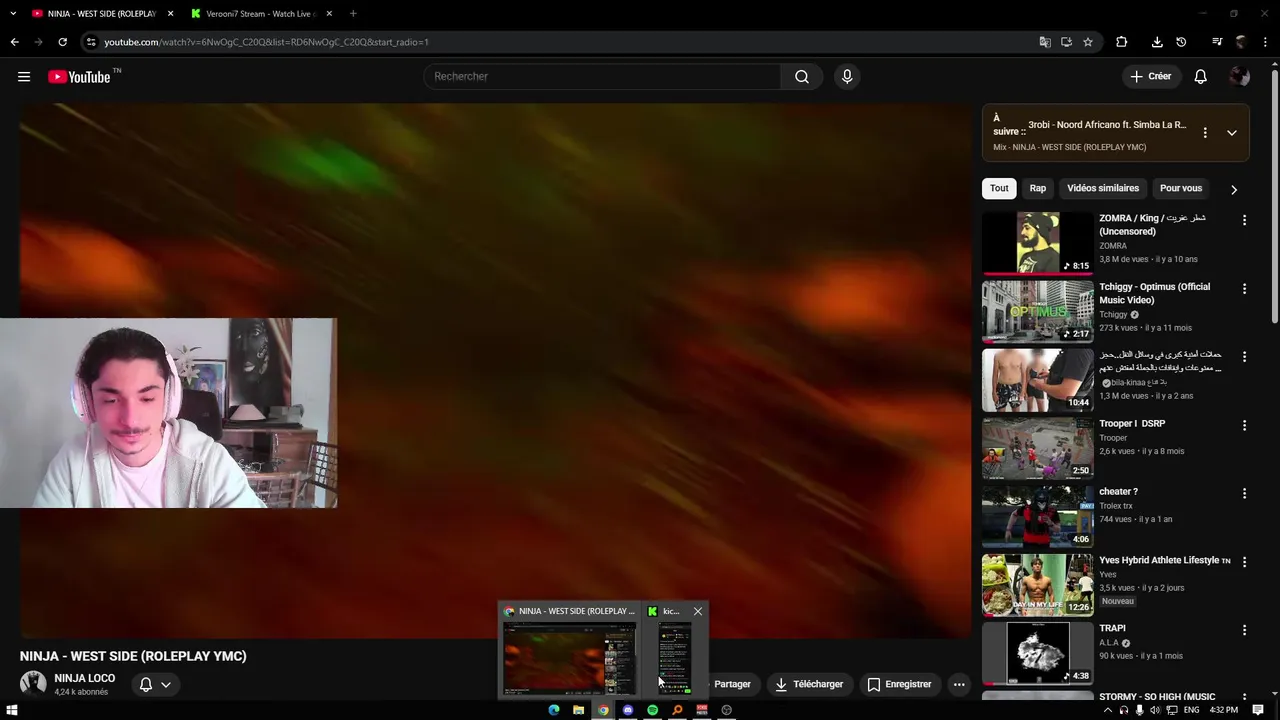Open volume control in system tray
The width and height of the screenshot is (1280, 720).
(x=1155, y=710)
